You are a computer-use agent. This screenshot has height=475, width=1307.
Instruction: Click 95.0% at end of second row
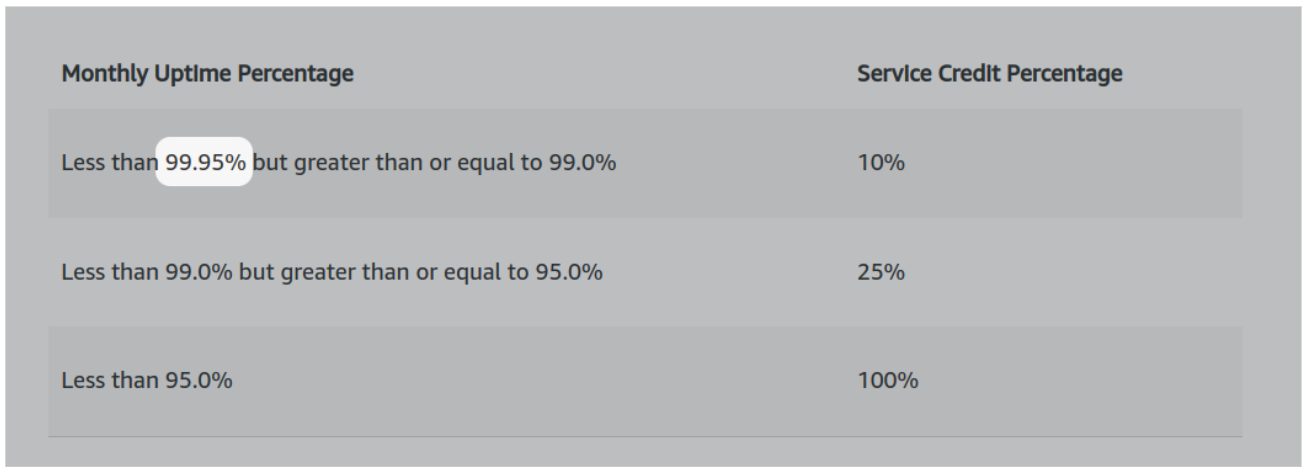[568, 271]
